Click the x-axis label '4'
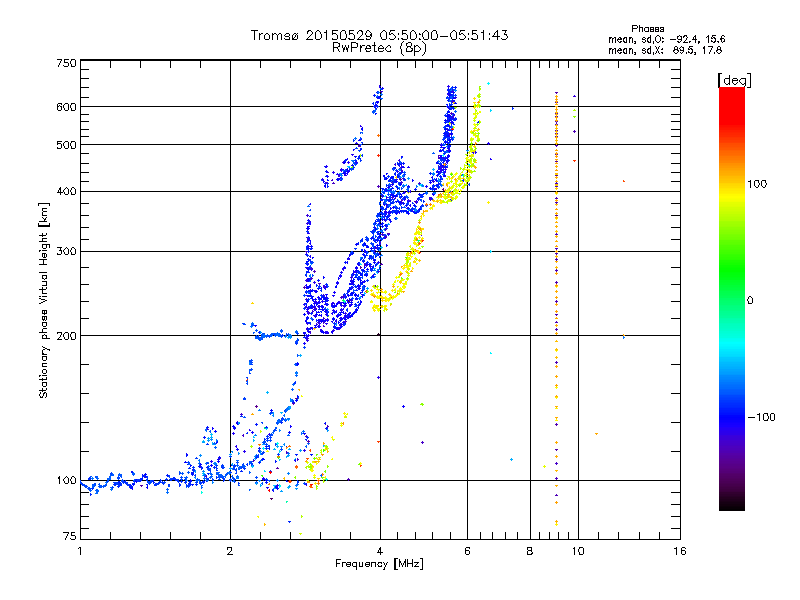The height and width of the screenshot is (600, 800). 380,551
